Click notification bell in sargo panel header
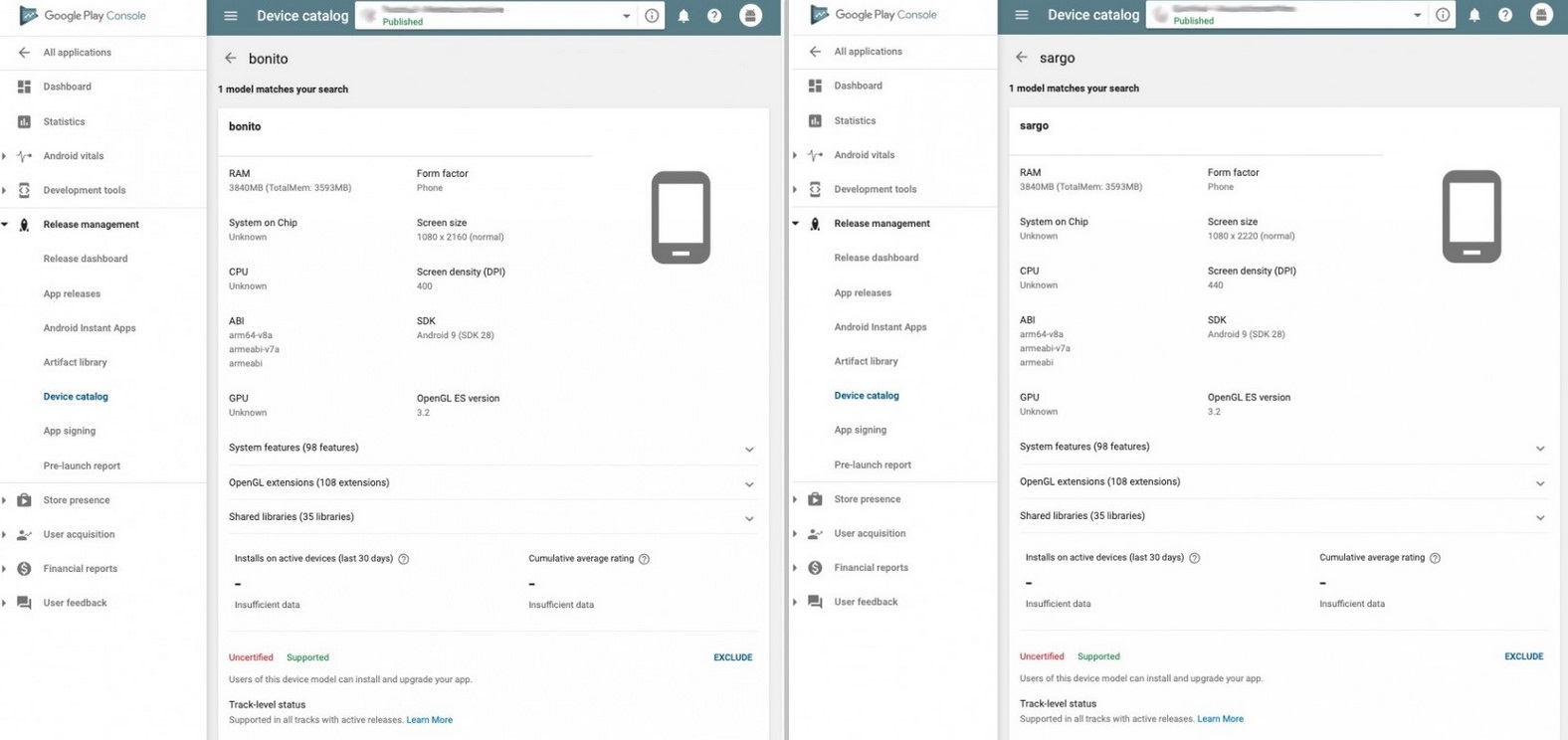This screenshot has width=1568, height=740. tap(1474, 15)
